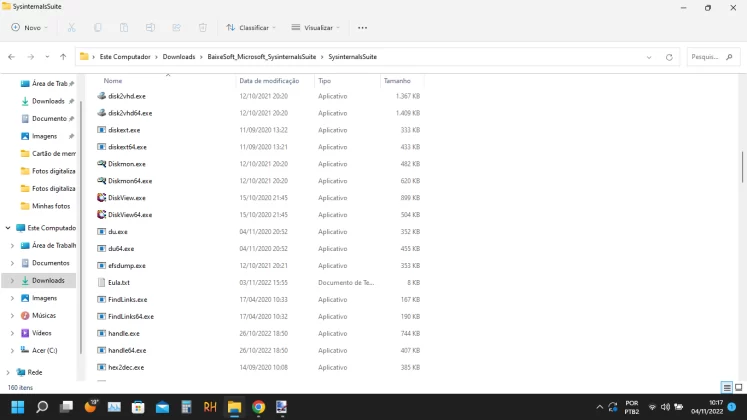Click the Paste icon in toolbar
The width and height of the screenshot is (747, 420).
coord(124,28)
